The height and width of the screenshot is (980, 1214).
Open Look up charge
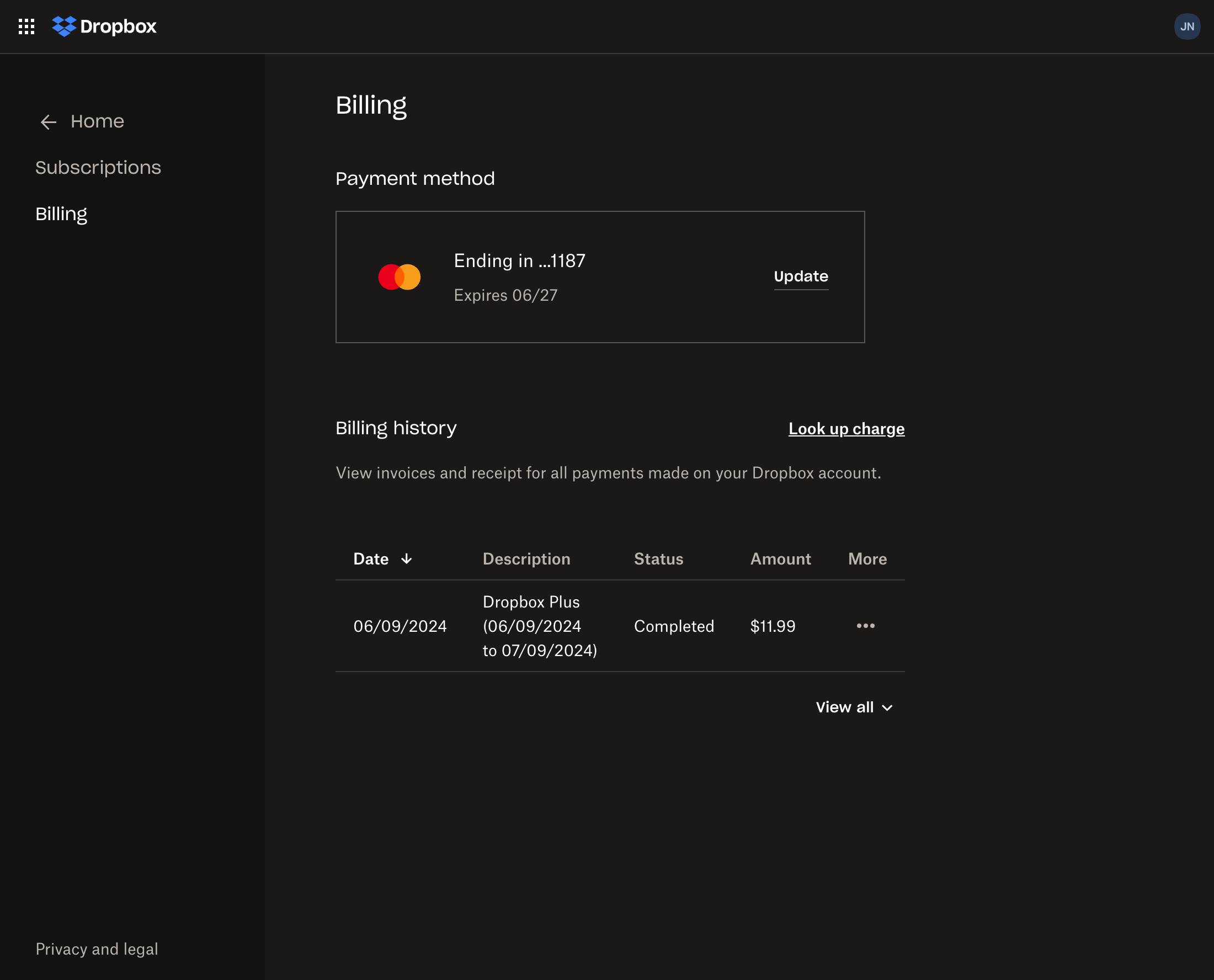pyautogui.click(x=845, y=429)
